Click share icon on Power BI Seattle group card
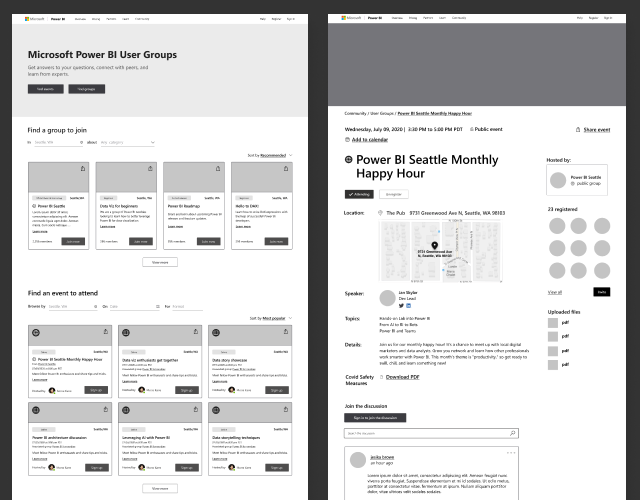Image resolution: width=640 pixels, height=500 pixels. pyautogui.click(x=83, y=169)
